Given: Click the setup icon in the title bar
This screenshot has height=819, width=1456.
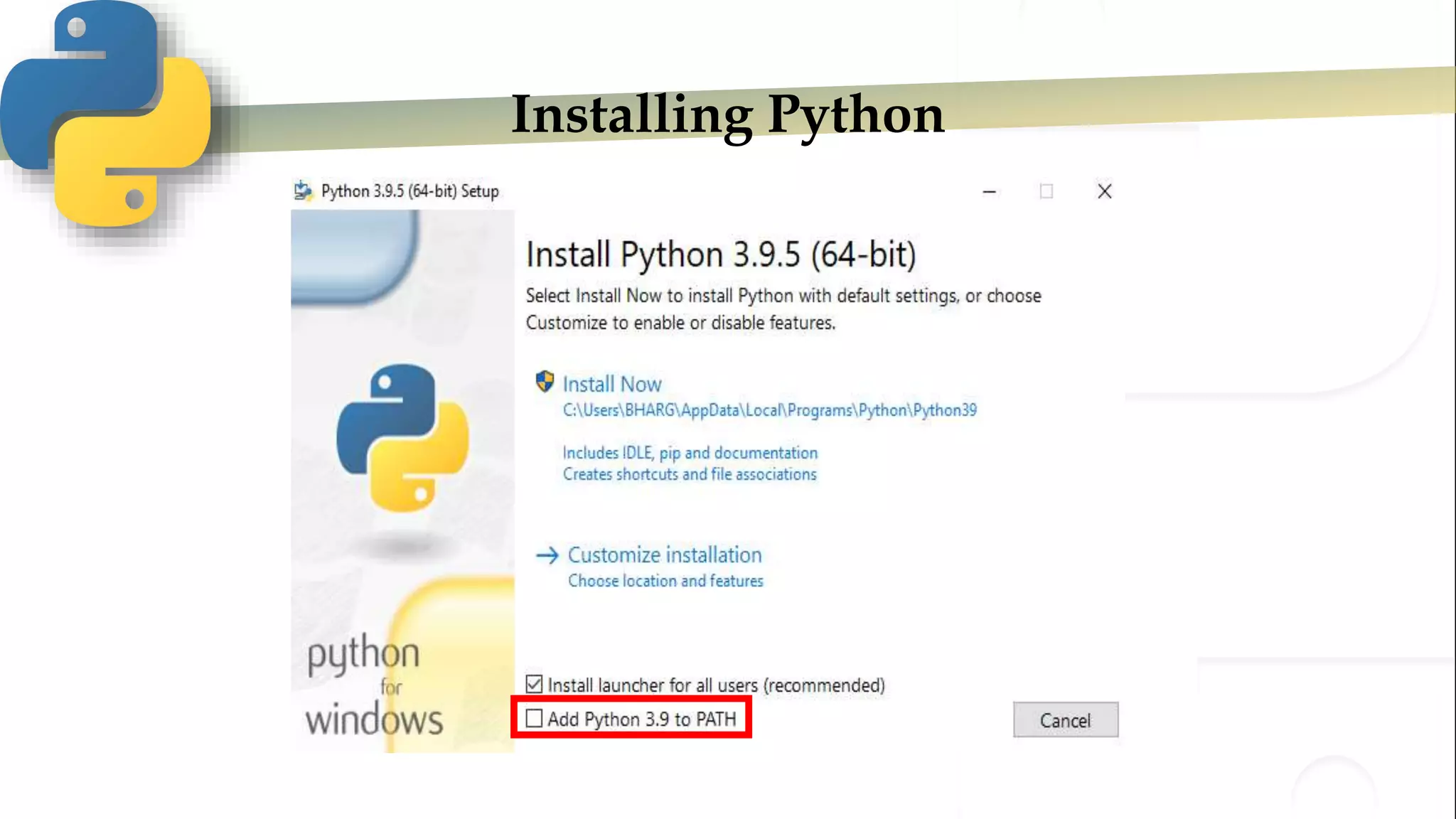Looking at the screenshot, I should pos(304,191).
